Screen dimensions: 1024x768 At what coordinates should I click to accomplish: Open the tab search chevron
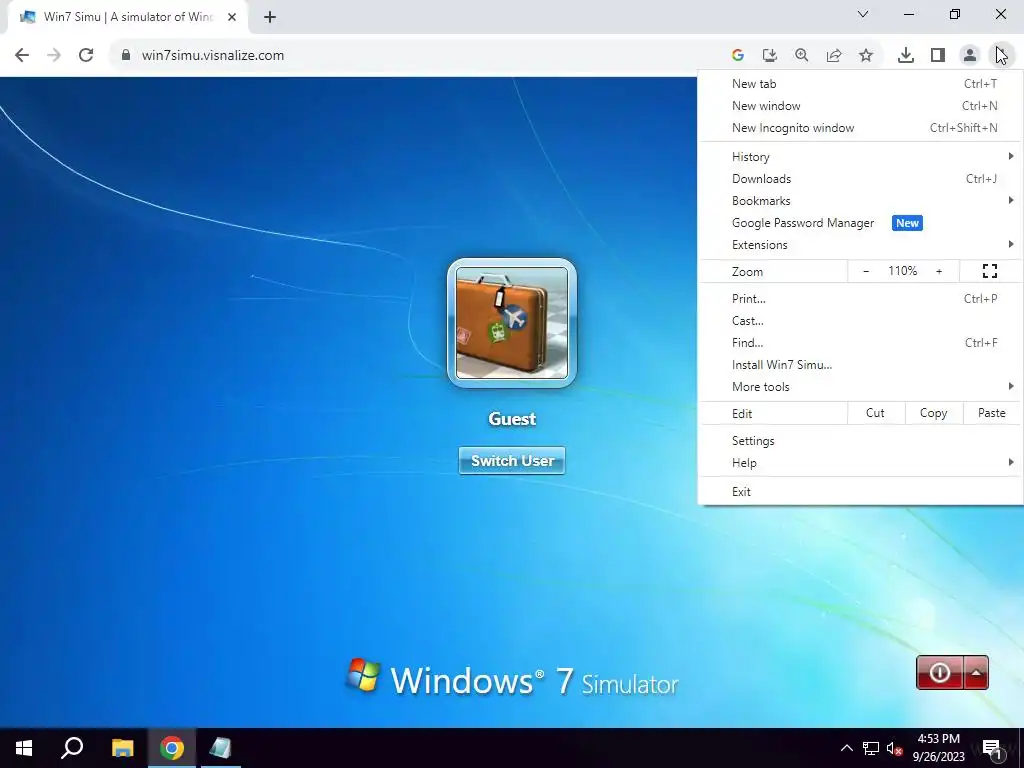pyautogui.click(x=863, y=14)
